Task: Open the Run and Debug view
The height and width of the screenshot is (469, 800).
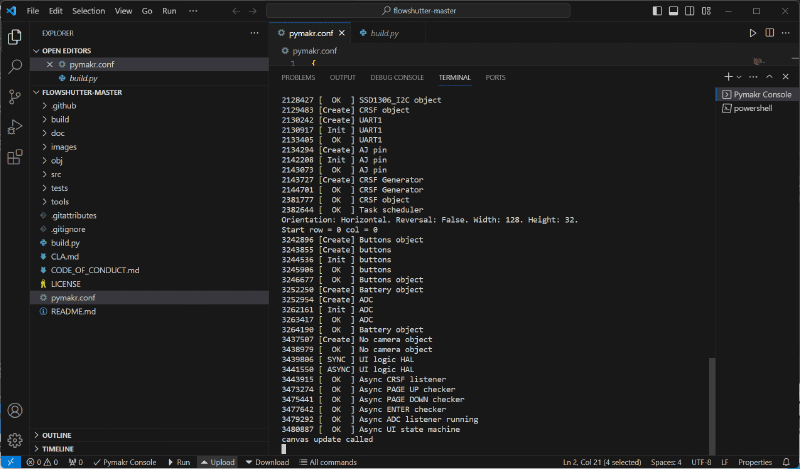Action: click(x=15, y=127)
